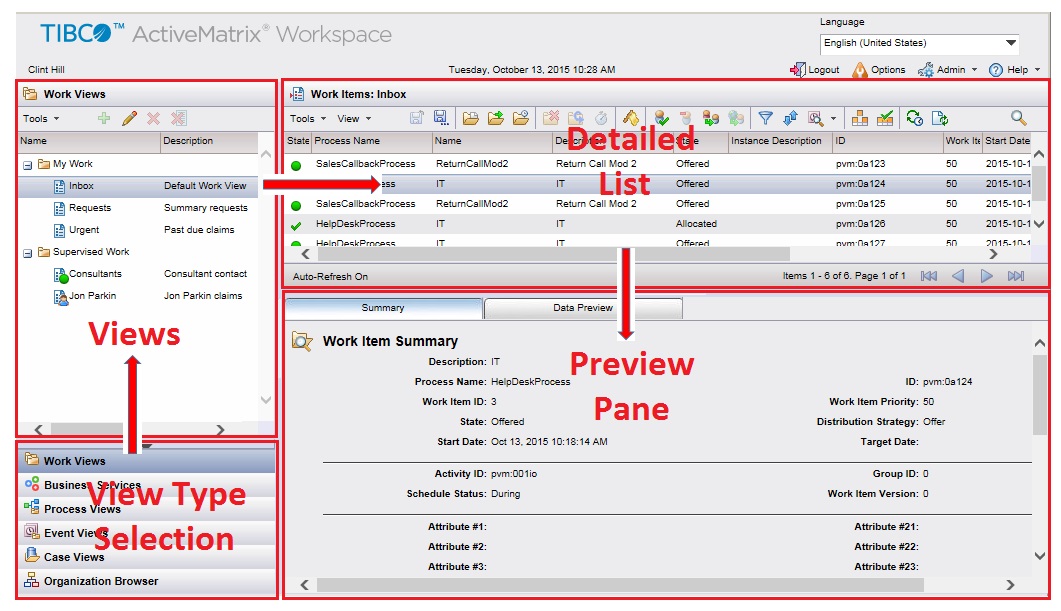Select Work Views in view type list
The height and width of the screenshot is (611, 1061).
click(147, 461)
